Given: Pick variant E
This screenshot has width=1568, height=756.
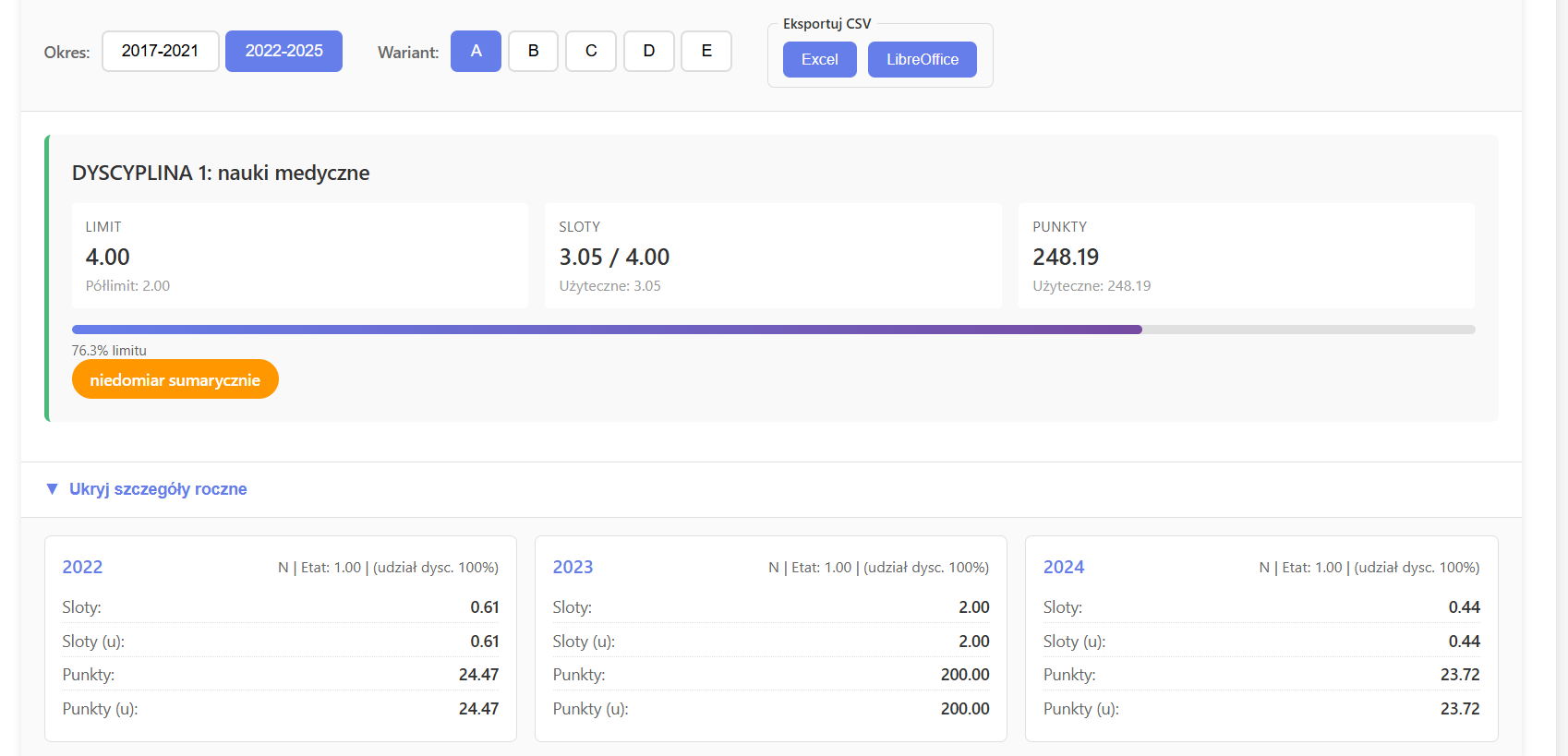Looking at the screenshot, I should coord(706,51).
